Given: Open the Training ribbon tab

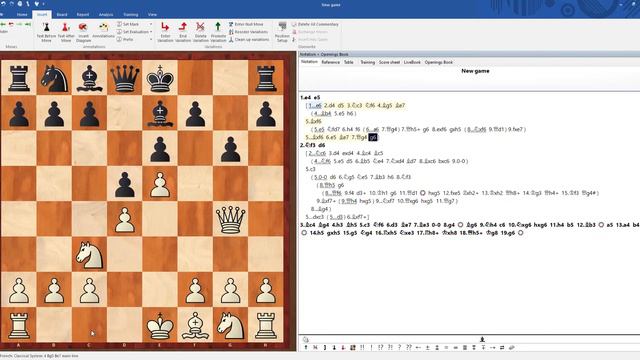Looking at the screenshot, I should tap(131, 15).
